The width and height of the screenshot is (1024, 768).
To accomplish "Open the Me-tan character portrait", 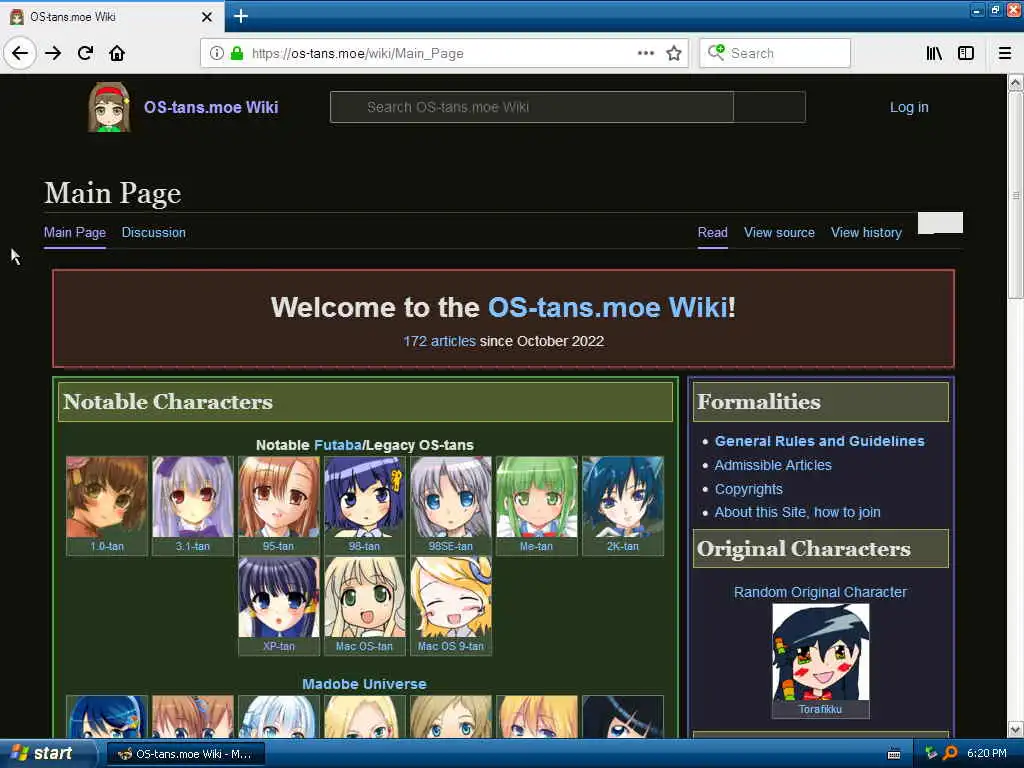I will pyautogui.click(x=537, y=497).
